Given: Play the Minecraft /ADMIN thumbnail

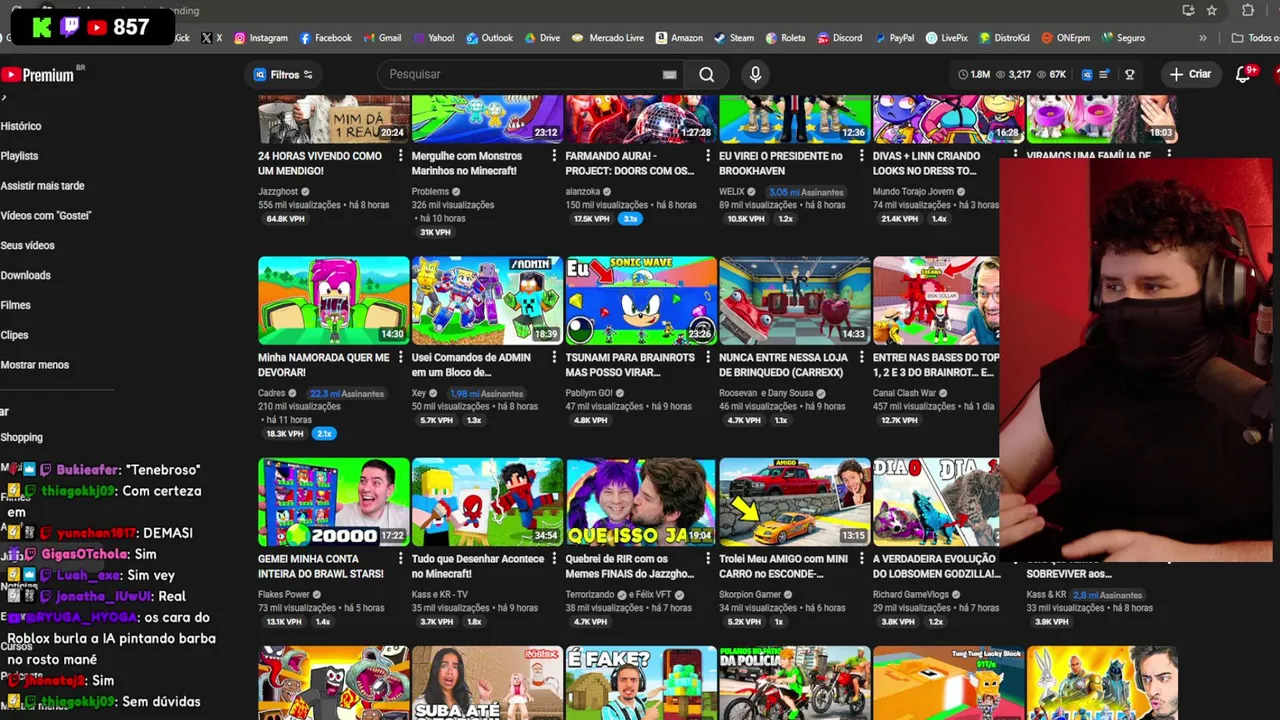Looking at the screenshot, I should (487, 300).
